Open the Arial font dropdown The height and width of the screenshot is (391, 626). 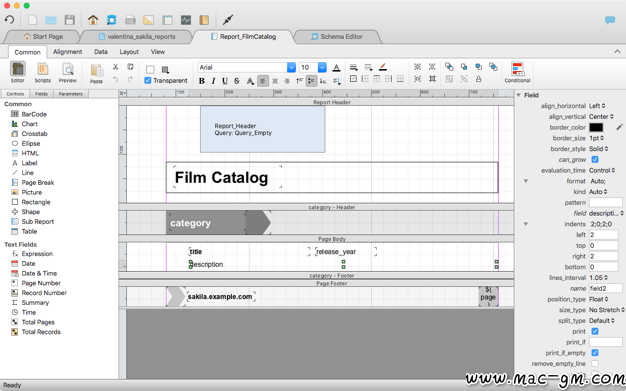tap(291, 67)
